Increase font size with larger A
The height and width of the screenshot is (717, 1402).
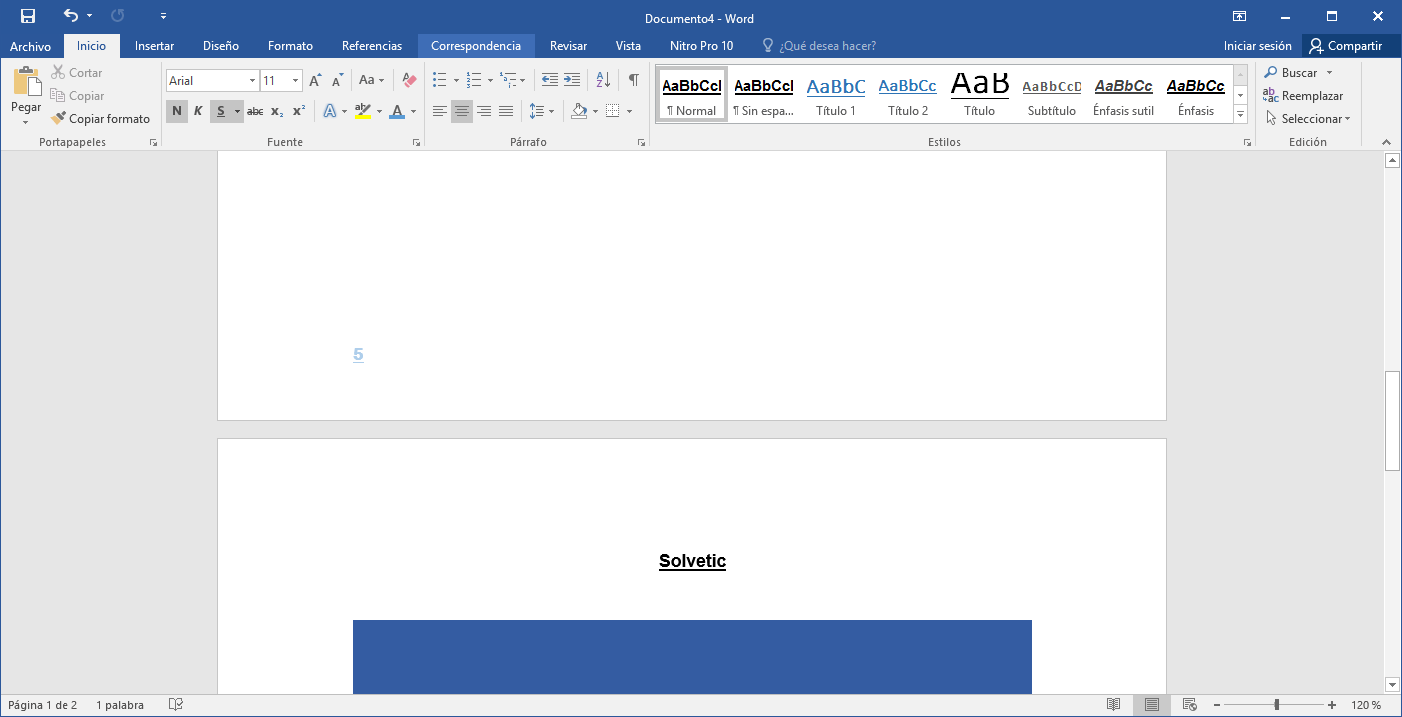point(315,81)
